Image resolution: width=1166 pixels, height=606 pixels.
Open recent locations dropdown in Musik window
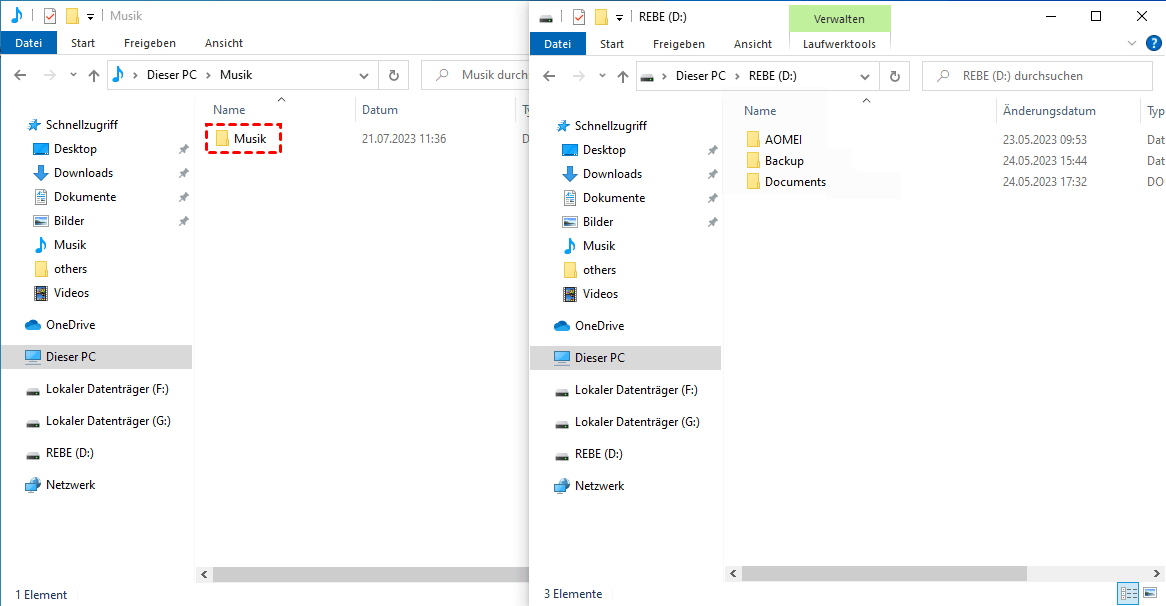pyautogui.click(x=73, y=75)
